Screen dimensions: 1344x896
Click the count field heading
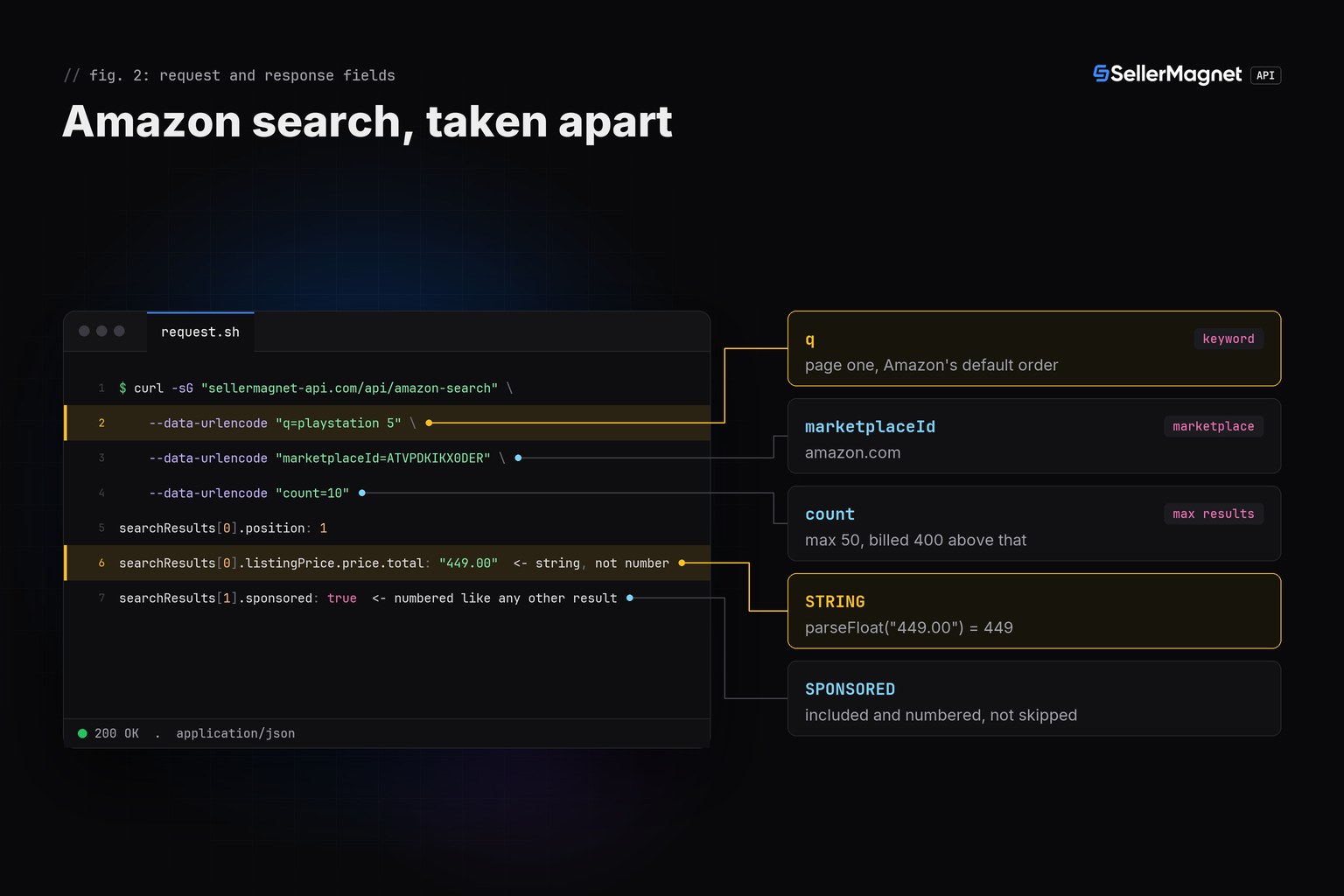(x=829, y=514)
